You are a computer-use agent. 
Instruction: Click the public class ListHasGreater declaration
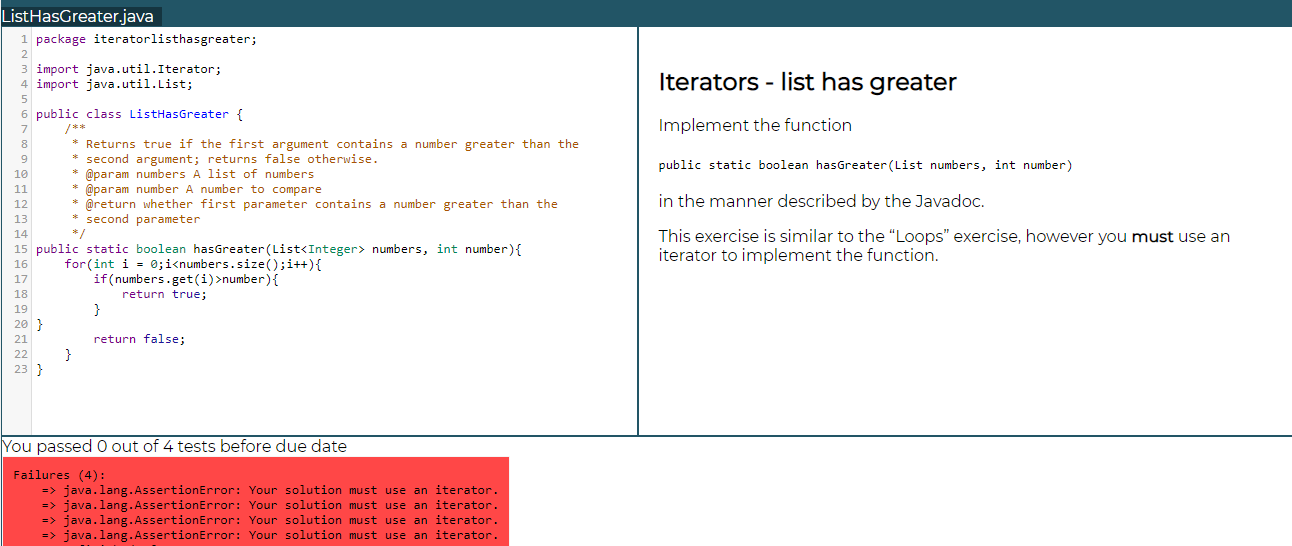coord(140,114)
